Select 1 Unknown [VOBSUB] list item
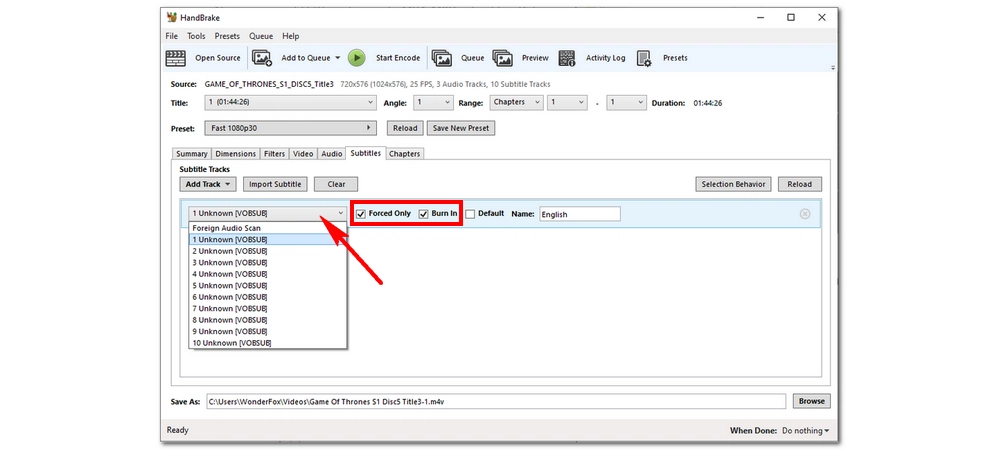 pyautogui.click(x=268, y=240)
